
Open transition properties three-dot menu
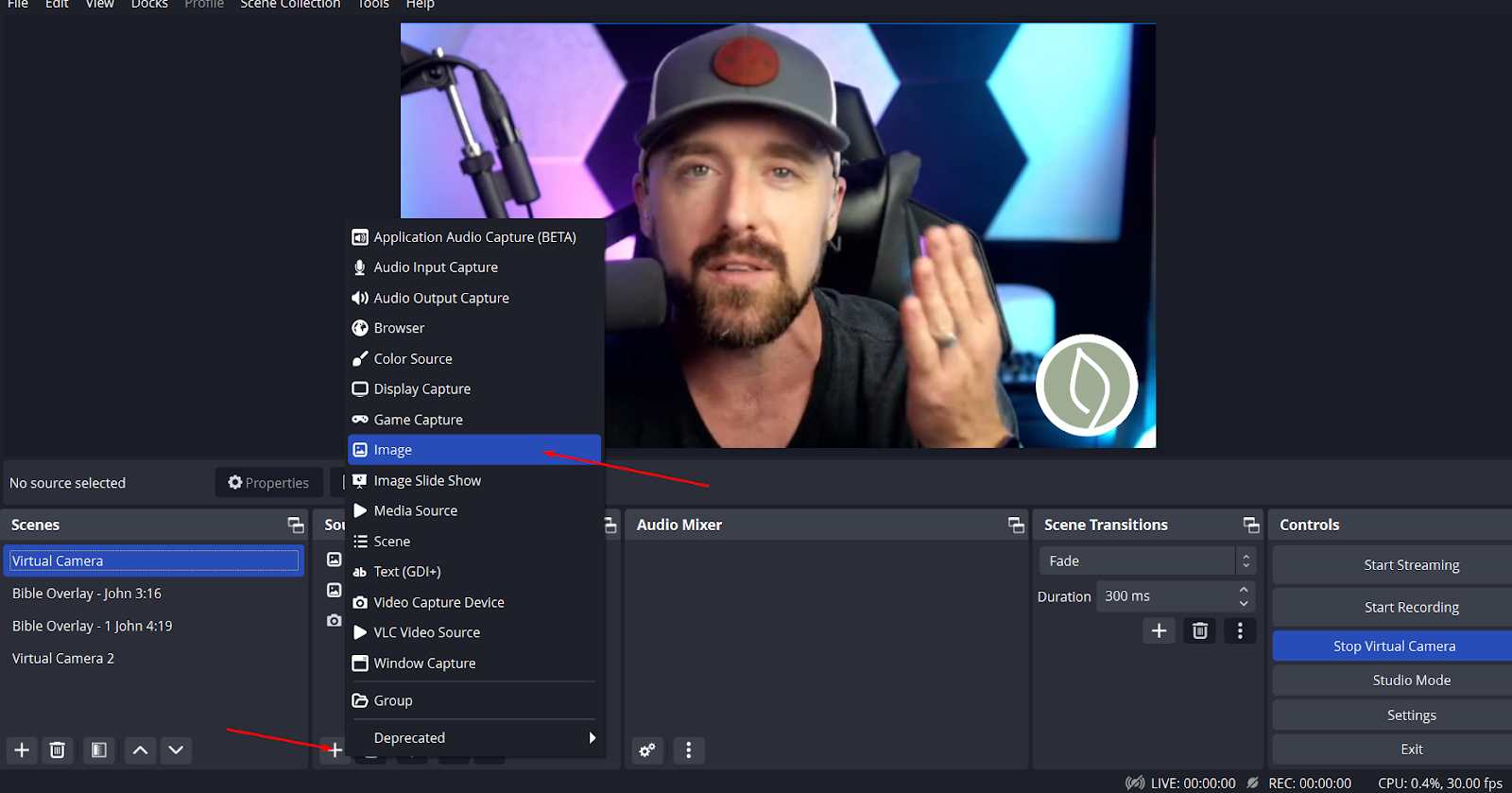click(x=1240, y=630)
